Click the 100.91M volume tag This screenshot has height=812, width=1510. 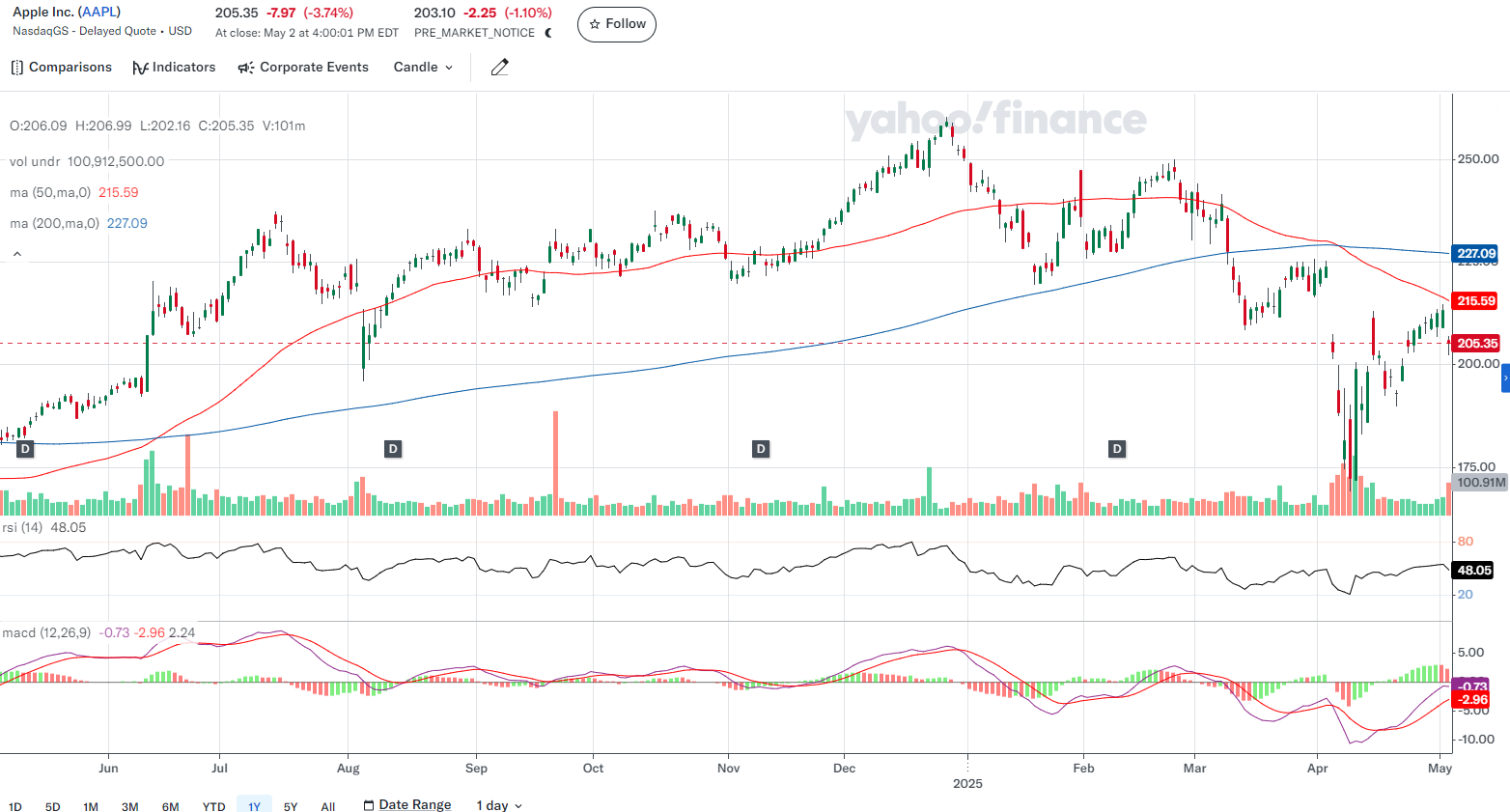click(1480, 482)
